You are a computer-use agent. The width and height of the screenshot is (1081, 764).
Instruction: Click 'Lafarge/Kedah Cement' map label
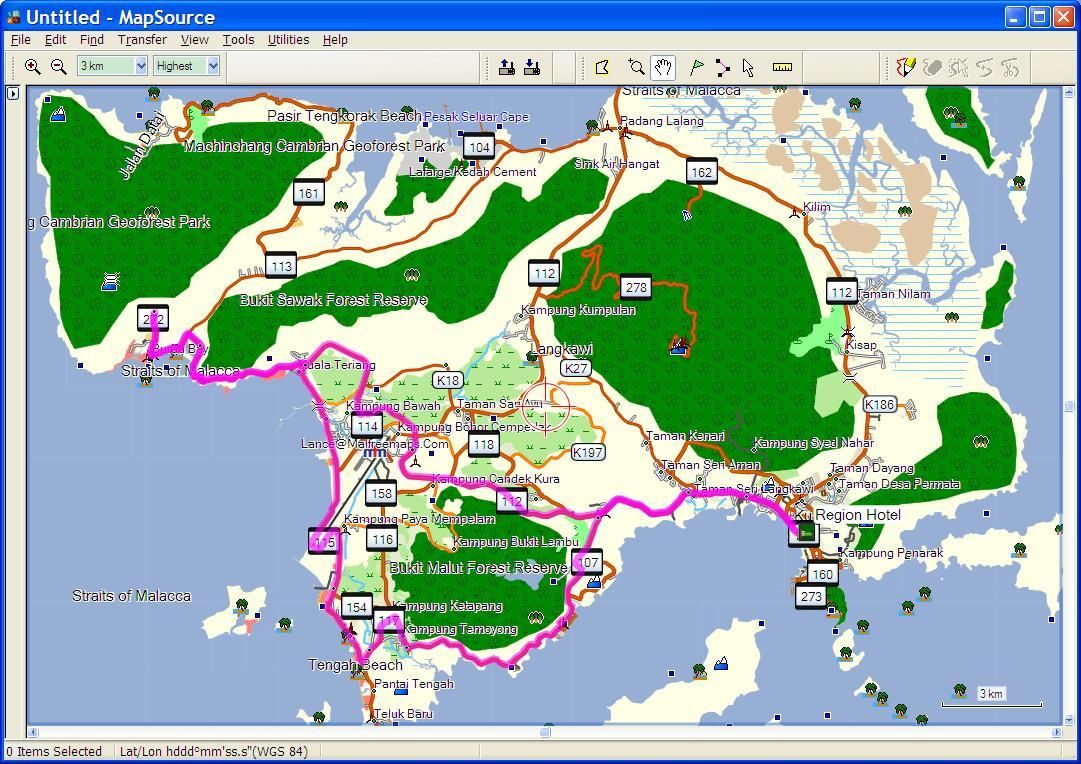click(473, 172)
